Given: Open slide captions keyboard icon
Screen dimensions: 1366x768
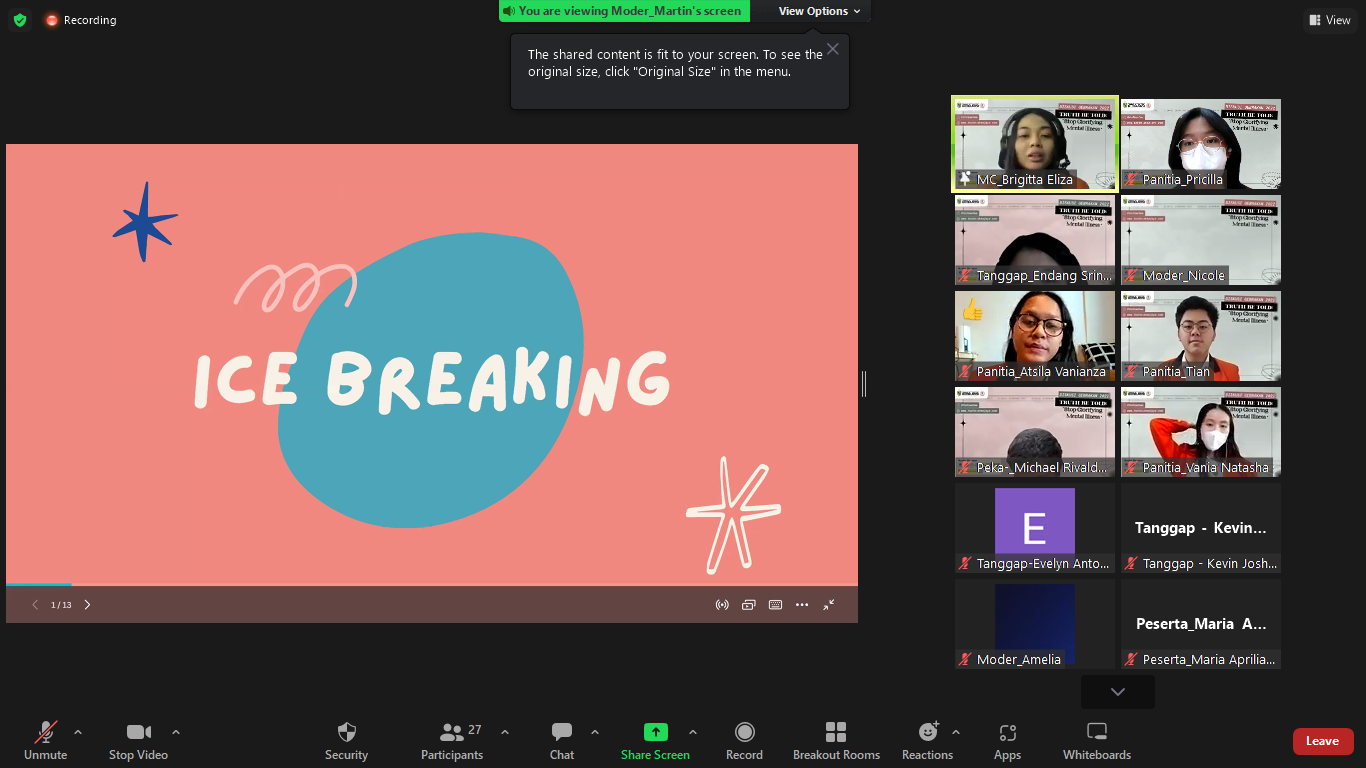Looking at the screenshot, I should 775,605.
